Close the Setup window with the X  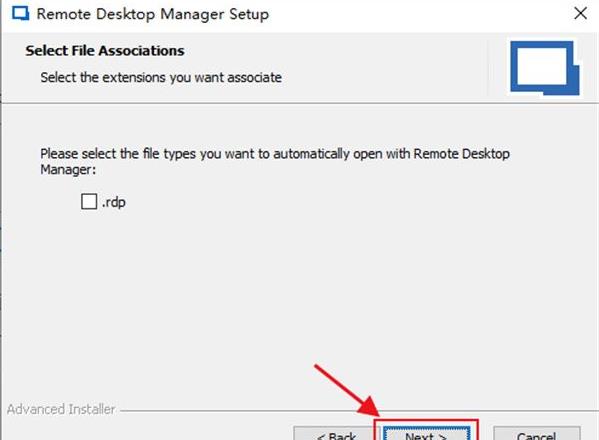pyautogui.click(x=580, y=13)
